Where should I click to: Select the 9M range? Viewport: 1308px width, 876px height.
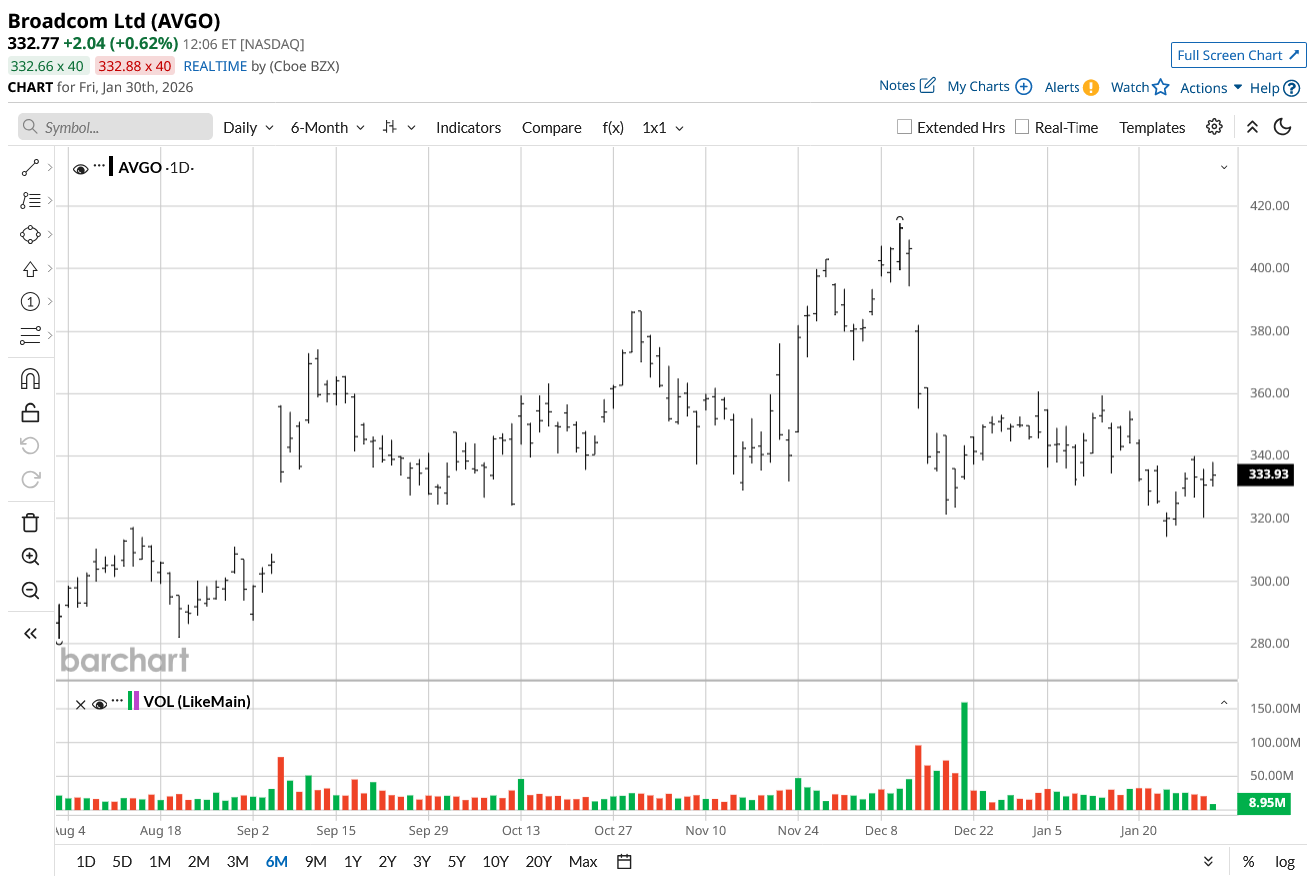316,861
